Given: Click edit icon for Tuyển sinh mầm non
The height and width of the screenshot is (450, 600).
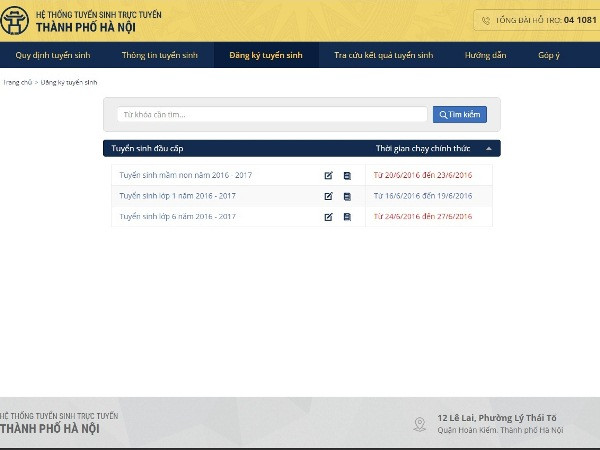Looking at the screenshot, I should coord(328,175).
